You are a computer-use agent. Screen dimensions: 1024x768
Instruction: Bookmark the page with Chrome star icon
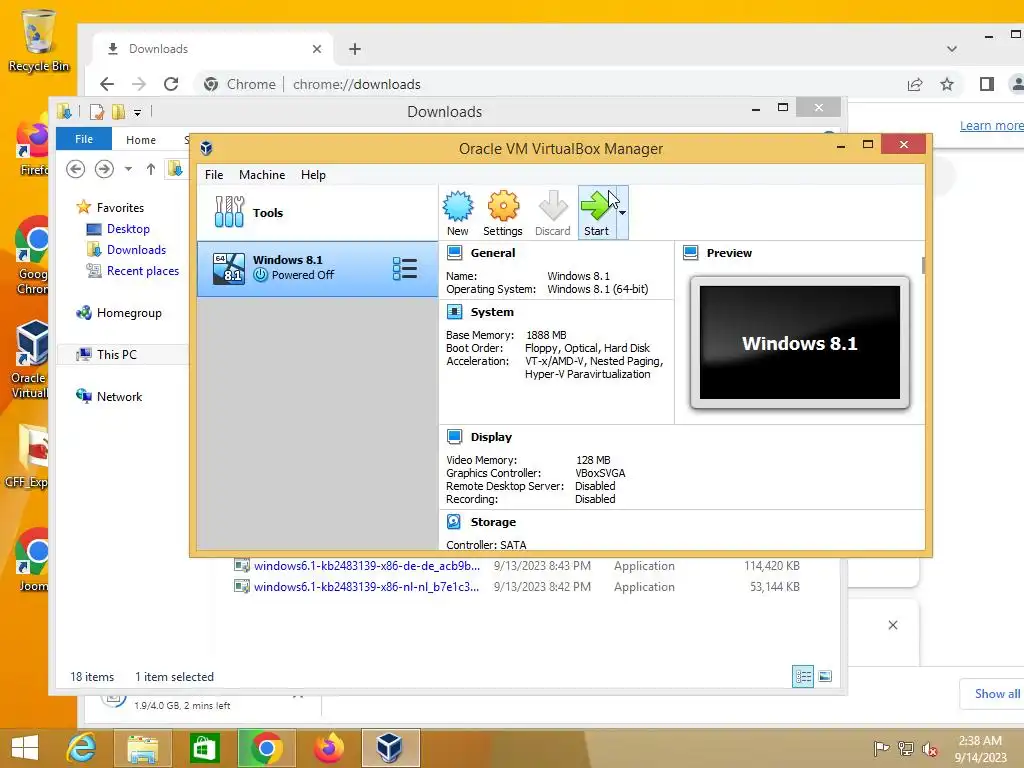click(x=947, y=84)
